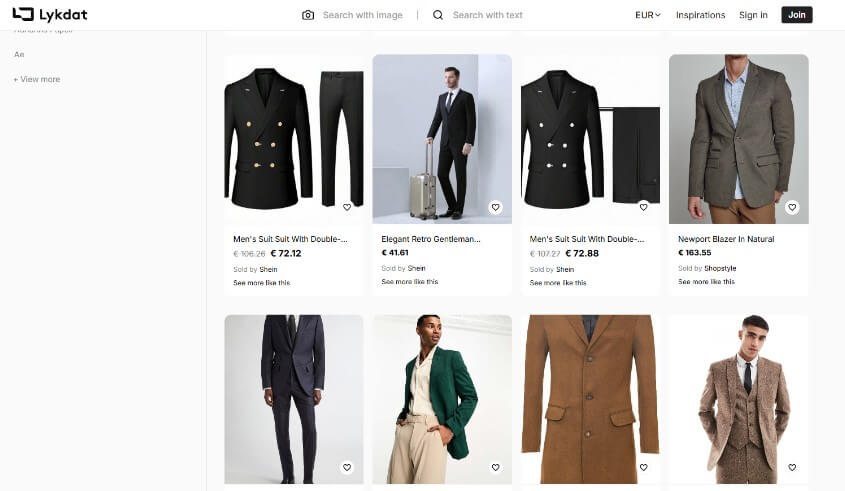Favorite the Newport Blazer In Natural

point(792,207)
